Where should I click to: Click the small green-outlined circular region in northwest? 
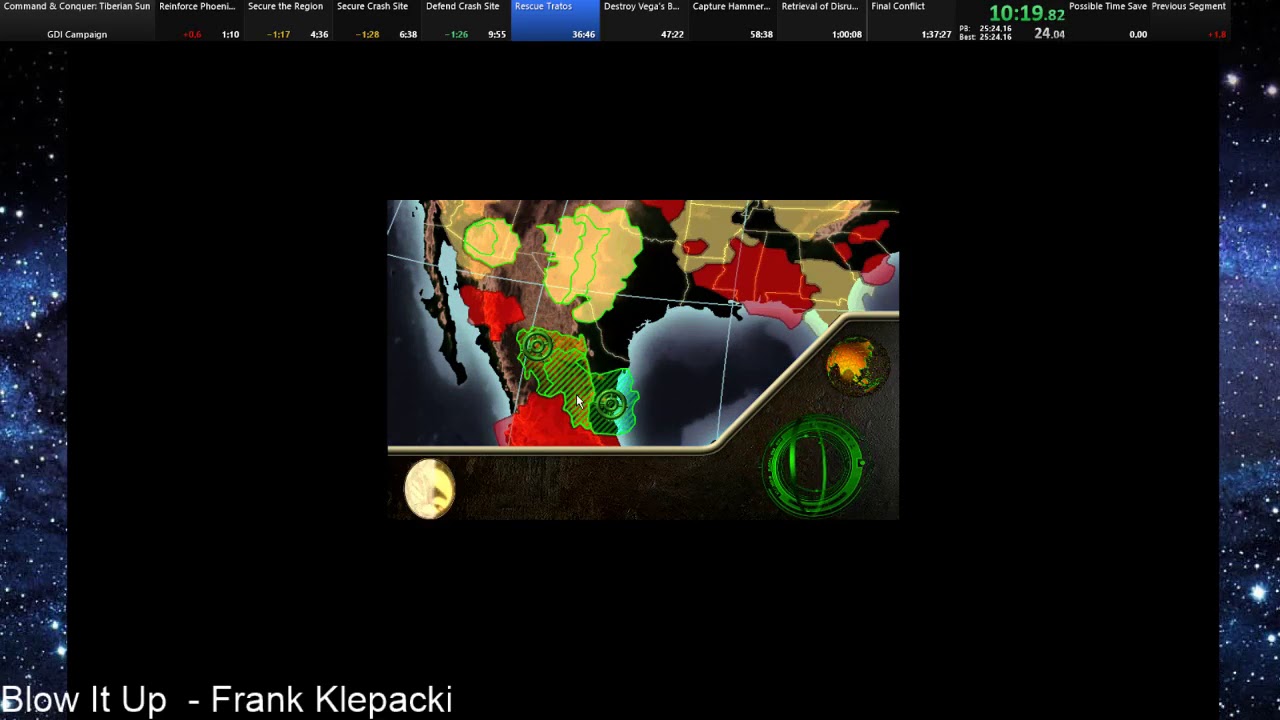[x=490, y=242]
